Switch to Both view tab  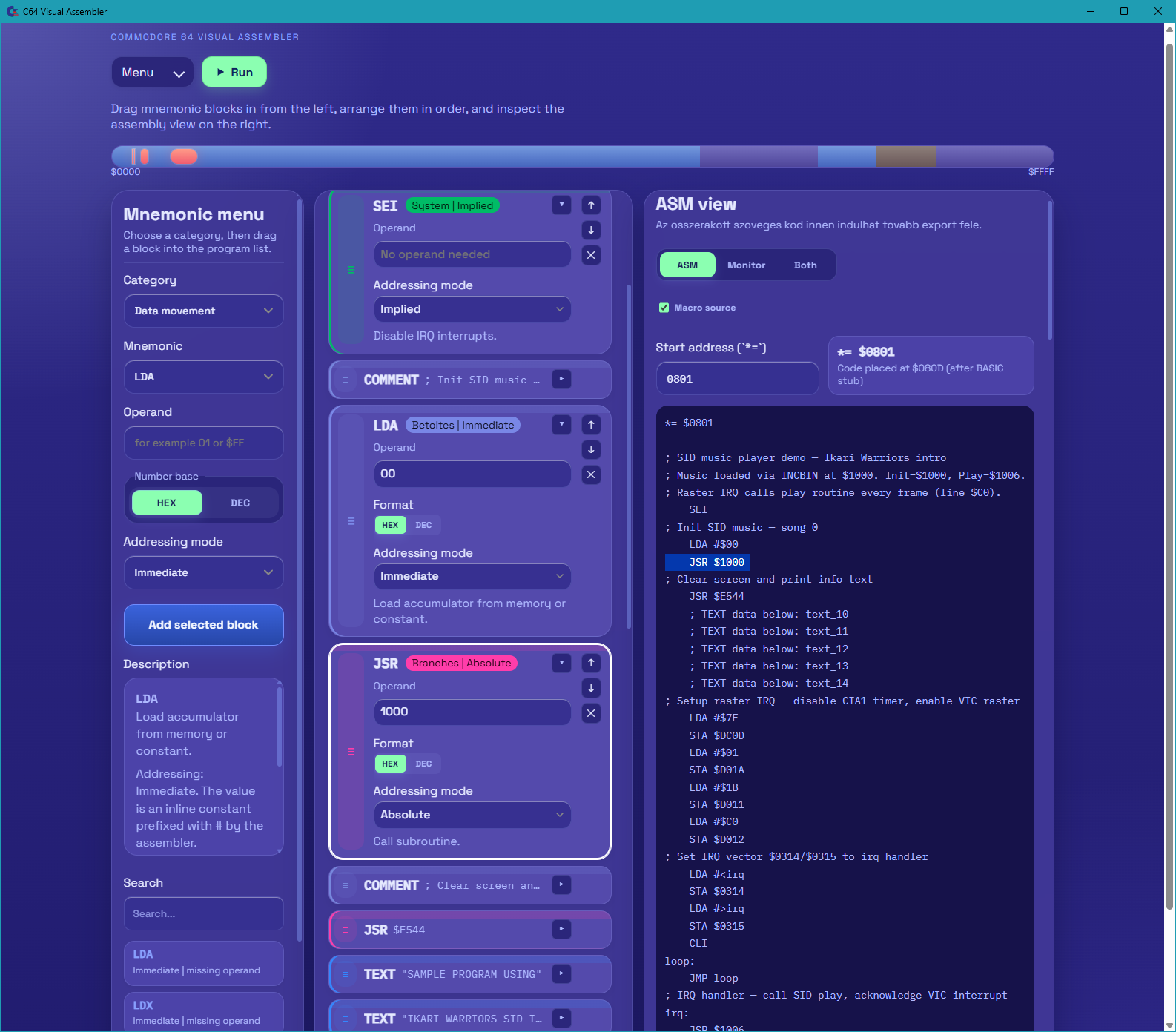pos(805,265)
